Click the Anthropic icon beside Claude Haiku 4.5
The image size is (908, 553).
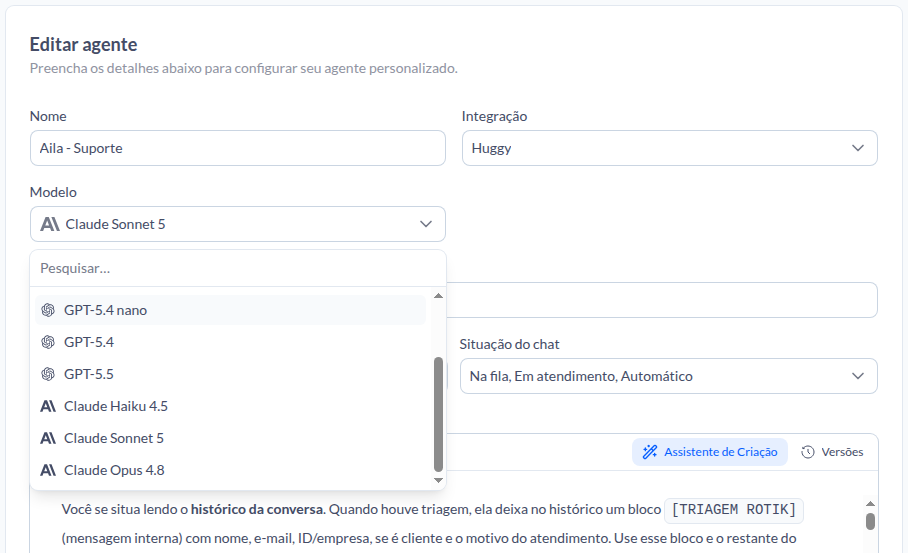point(48,406)
